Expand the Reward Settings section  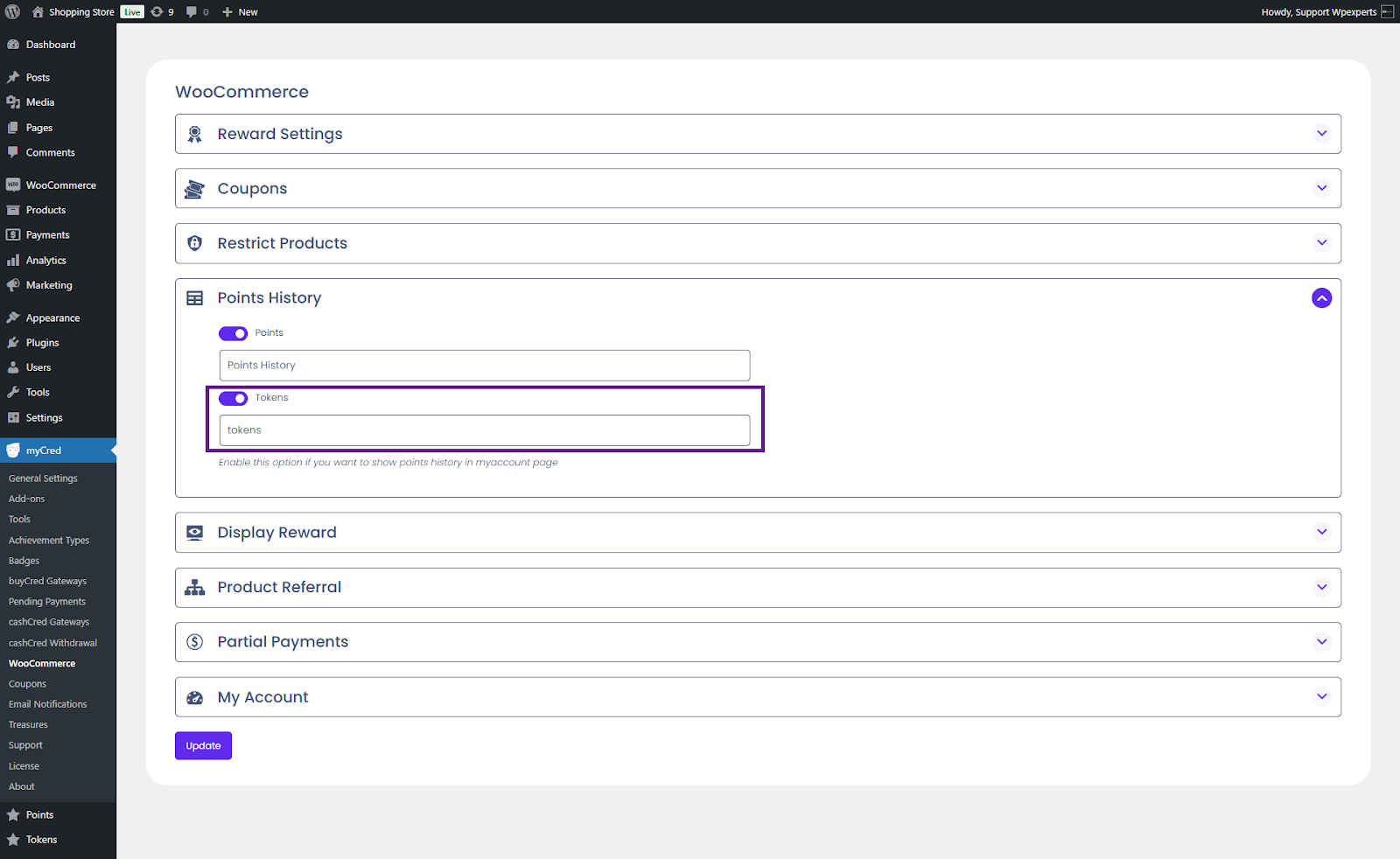pos(1321,134)
